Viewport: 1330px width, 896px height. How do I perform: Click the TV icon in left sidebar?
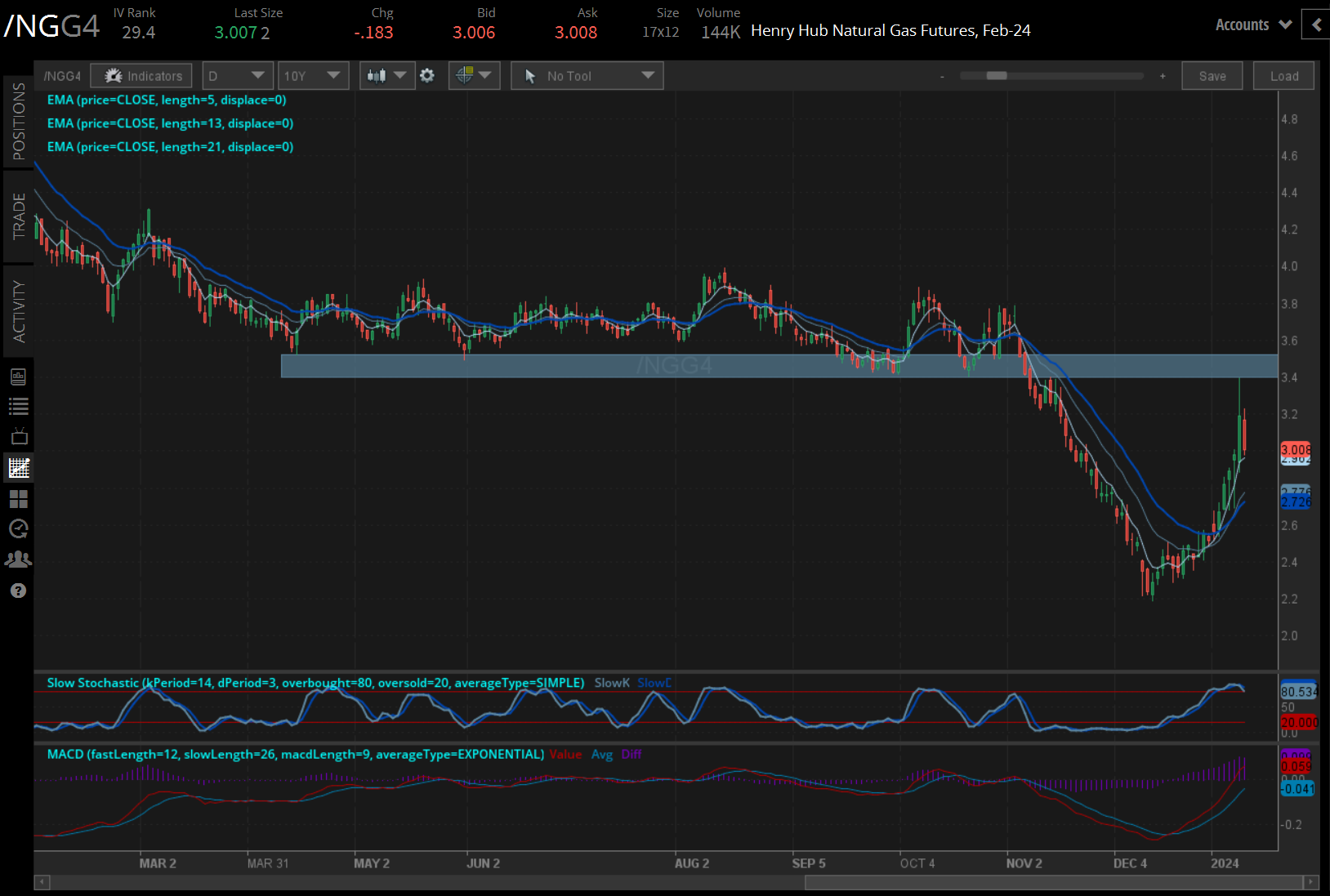19,436
